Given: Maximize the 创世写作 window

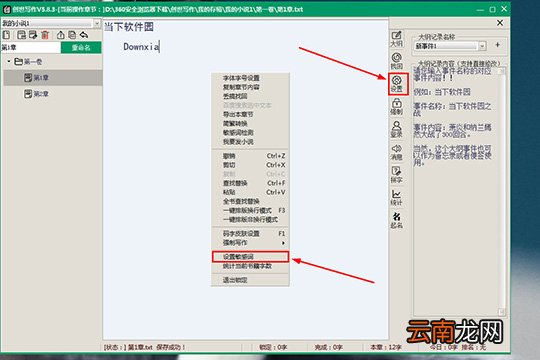Looking at the screenshot, I should (492, 9).
